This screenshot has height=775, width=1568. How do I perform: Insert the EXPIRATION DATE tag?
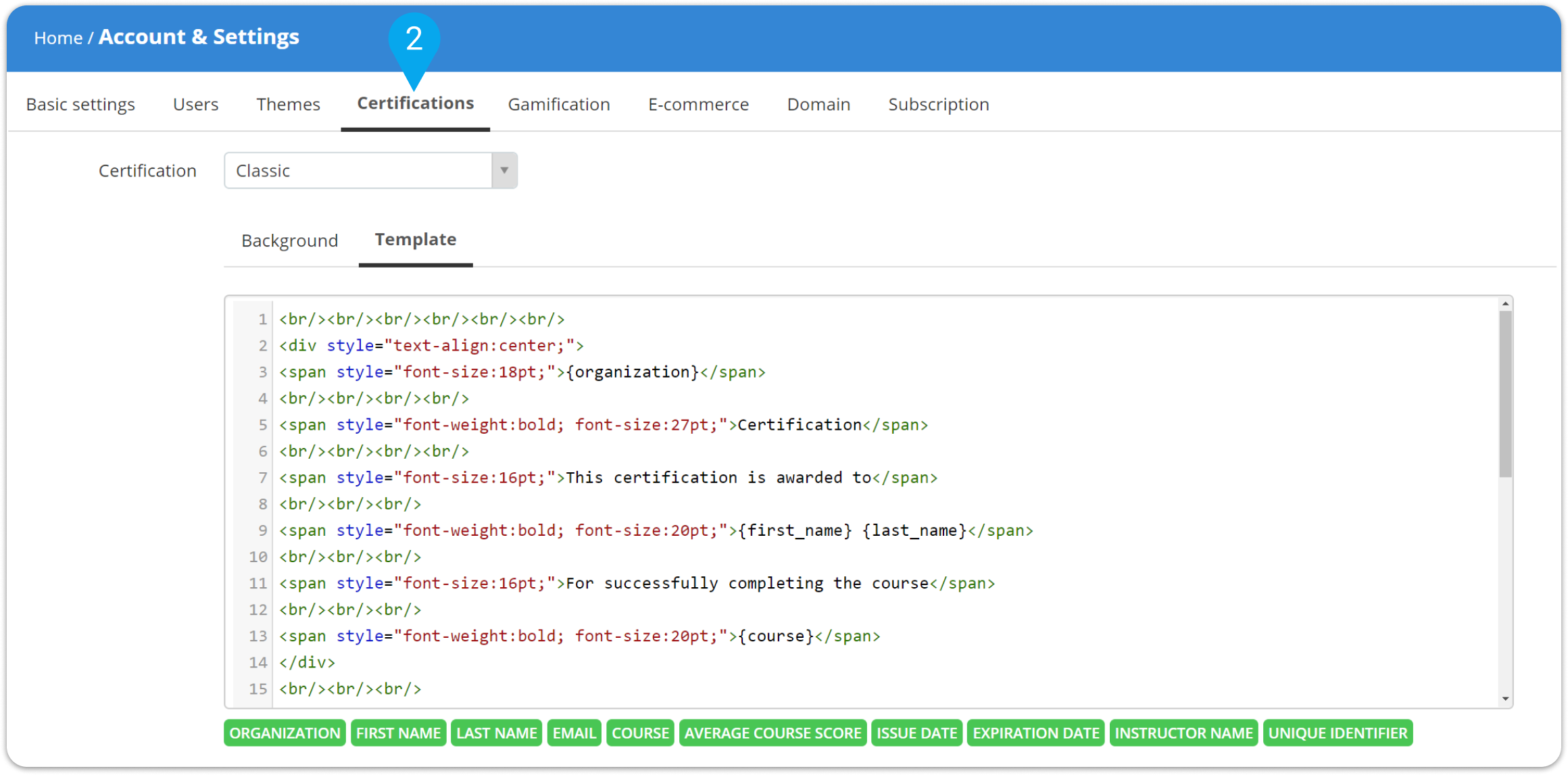[x=1035, y=733]
